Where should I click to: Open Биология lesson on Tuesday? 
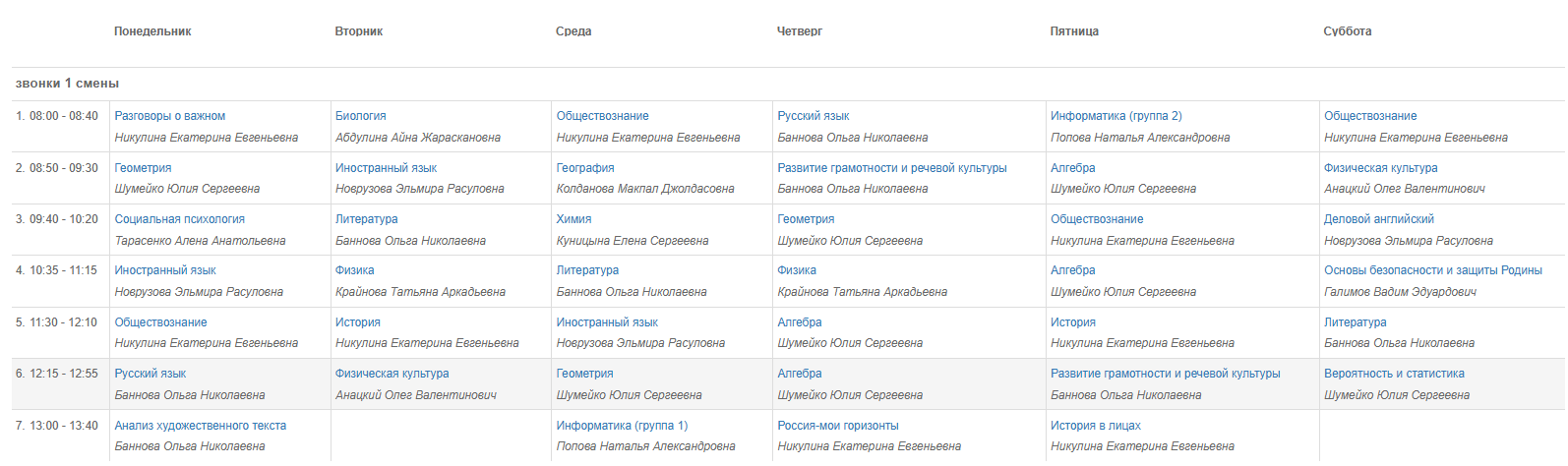tap(361, 116)
